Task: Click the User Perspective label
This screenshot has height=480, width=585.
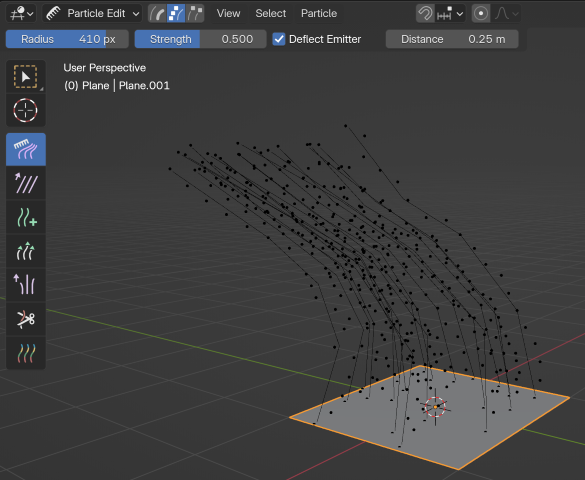Action: click(x=104, y=68)
